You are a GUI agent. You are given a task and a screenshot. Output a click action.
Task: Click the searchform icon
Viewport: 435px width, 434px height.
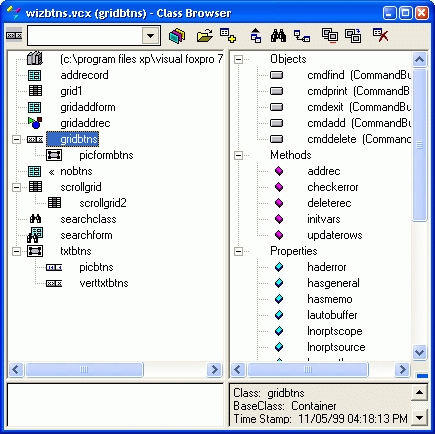35,235
